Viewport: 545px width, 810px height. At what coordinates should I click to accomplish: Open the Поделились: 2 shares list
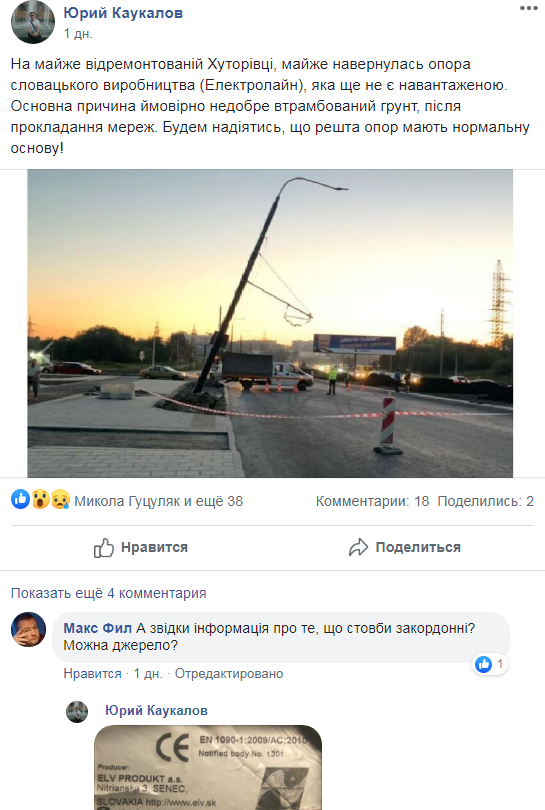486,501
